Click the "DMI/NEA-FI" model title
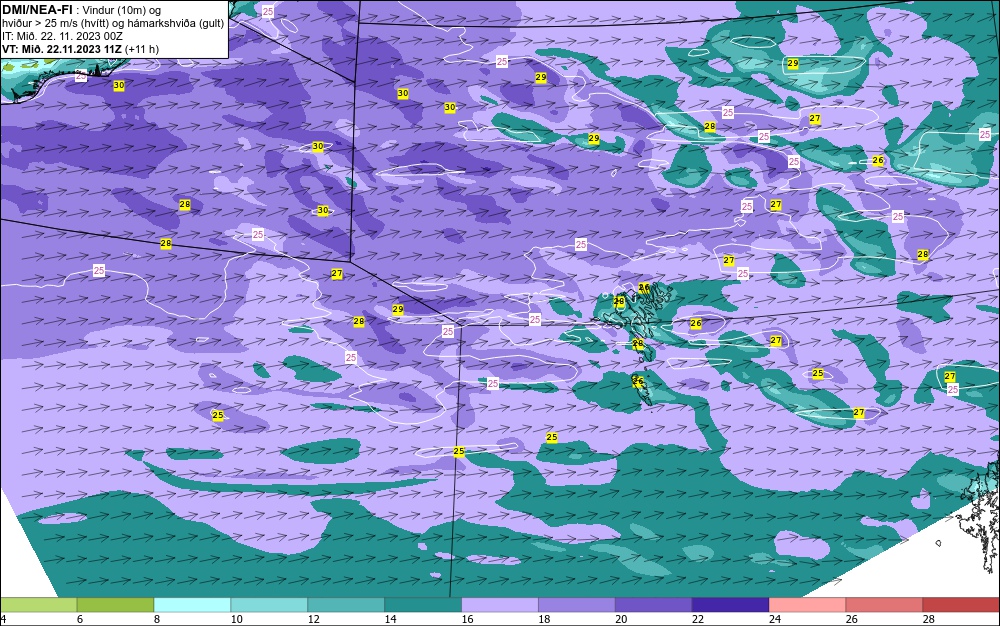Viewport: 1000px width, 626px height. [38, 9]
